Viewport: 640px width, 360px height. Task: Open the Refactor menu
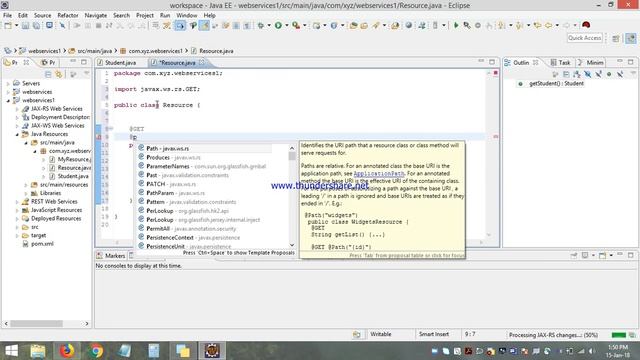click(x=68, y=16)
